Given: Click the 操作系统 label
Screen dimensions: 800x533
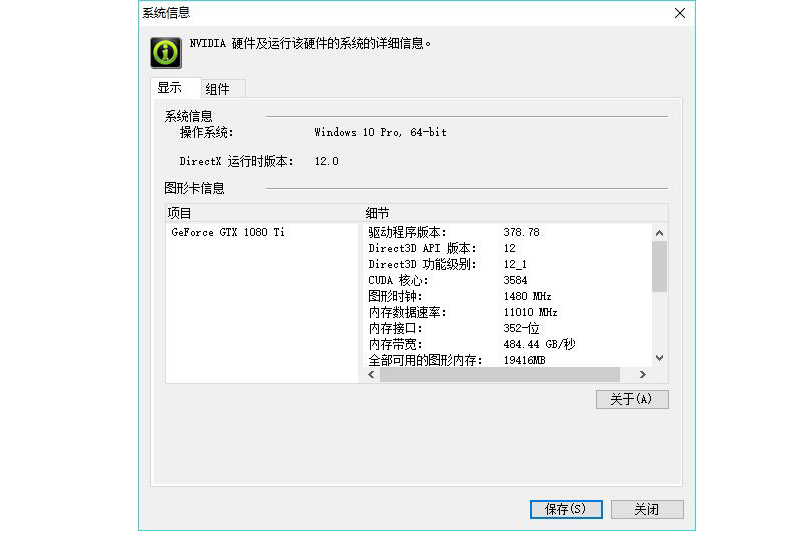Looking at the screenshot, I should tap(206, 133).
